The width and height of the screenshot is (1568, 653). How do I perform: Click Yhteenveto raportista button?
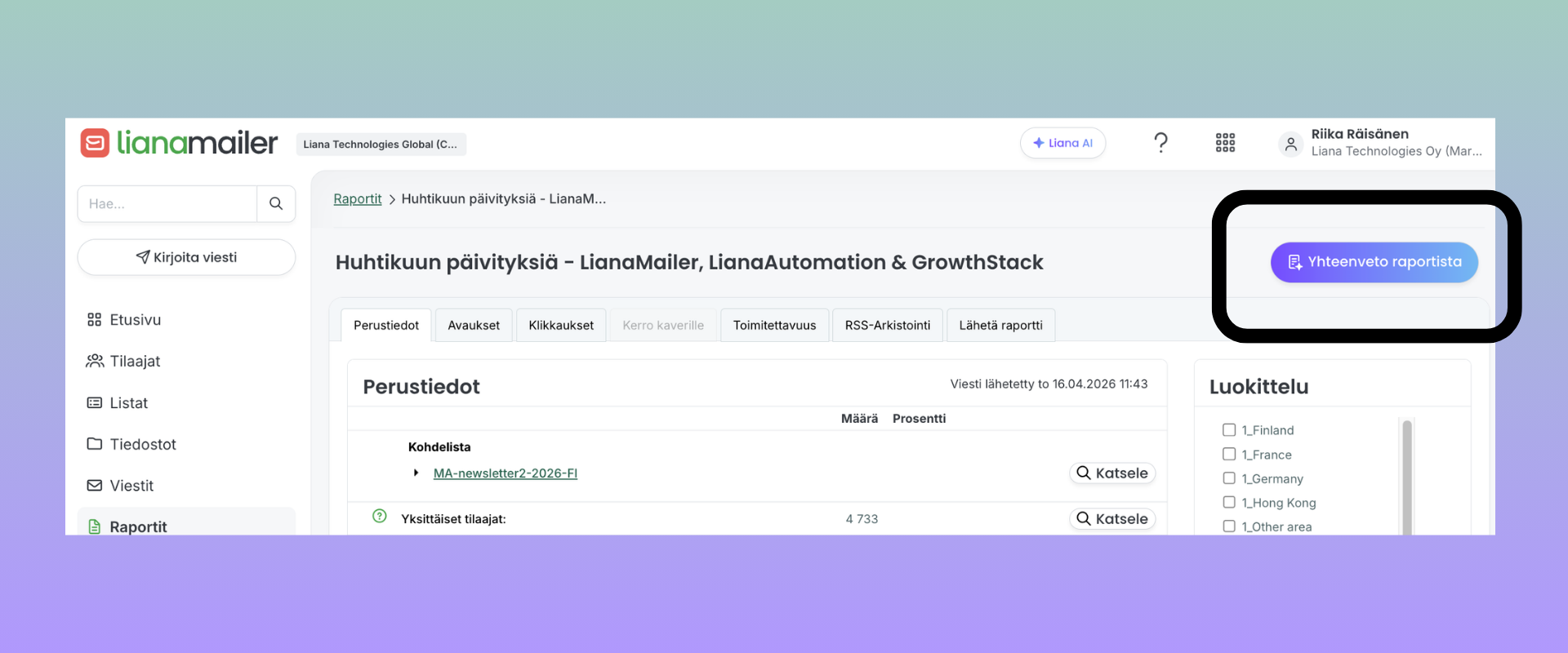tap(1374, 262)
